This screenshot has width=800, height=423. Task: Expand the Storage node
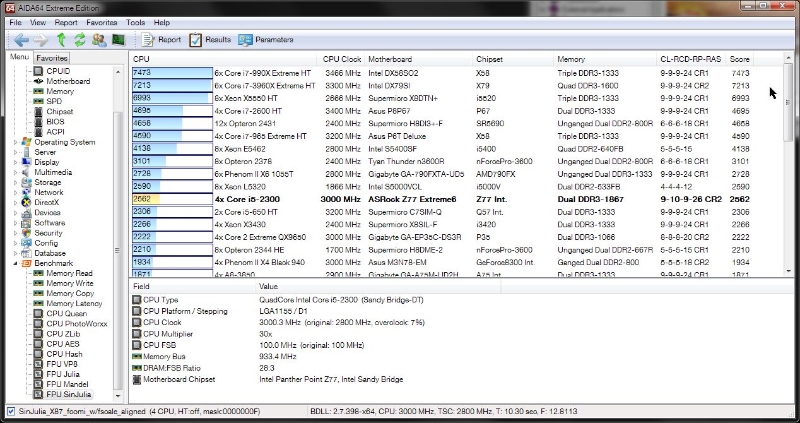click(x=15, y=182)
